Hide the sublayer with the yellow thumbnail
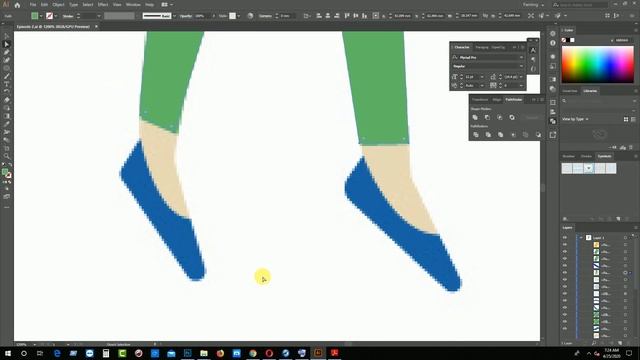640x360 pixels. tap(565, 244)
